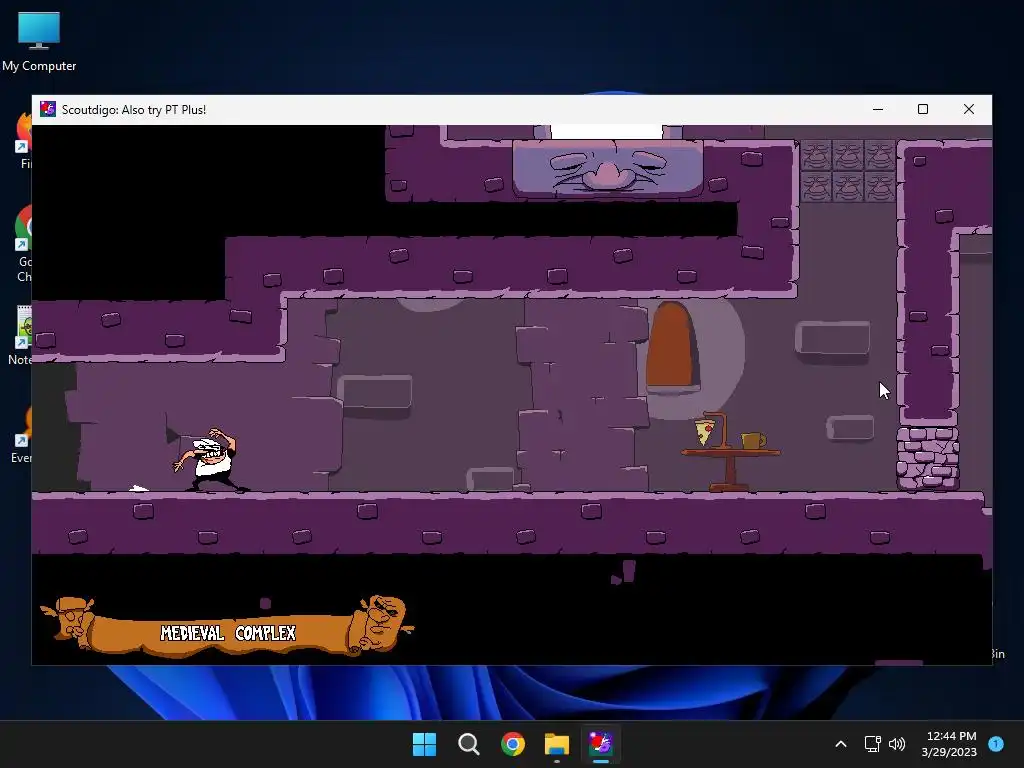Open the notification badge on the taskbar

pos(996,744)
